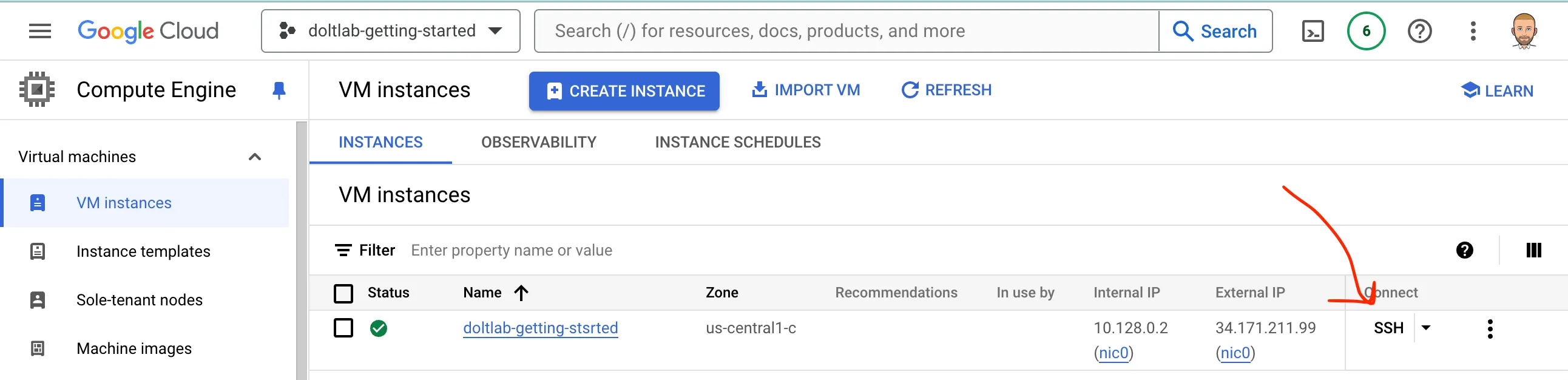Click the filter help icon in table toolbar

pyautogui.click(x=1464, y=250)
